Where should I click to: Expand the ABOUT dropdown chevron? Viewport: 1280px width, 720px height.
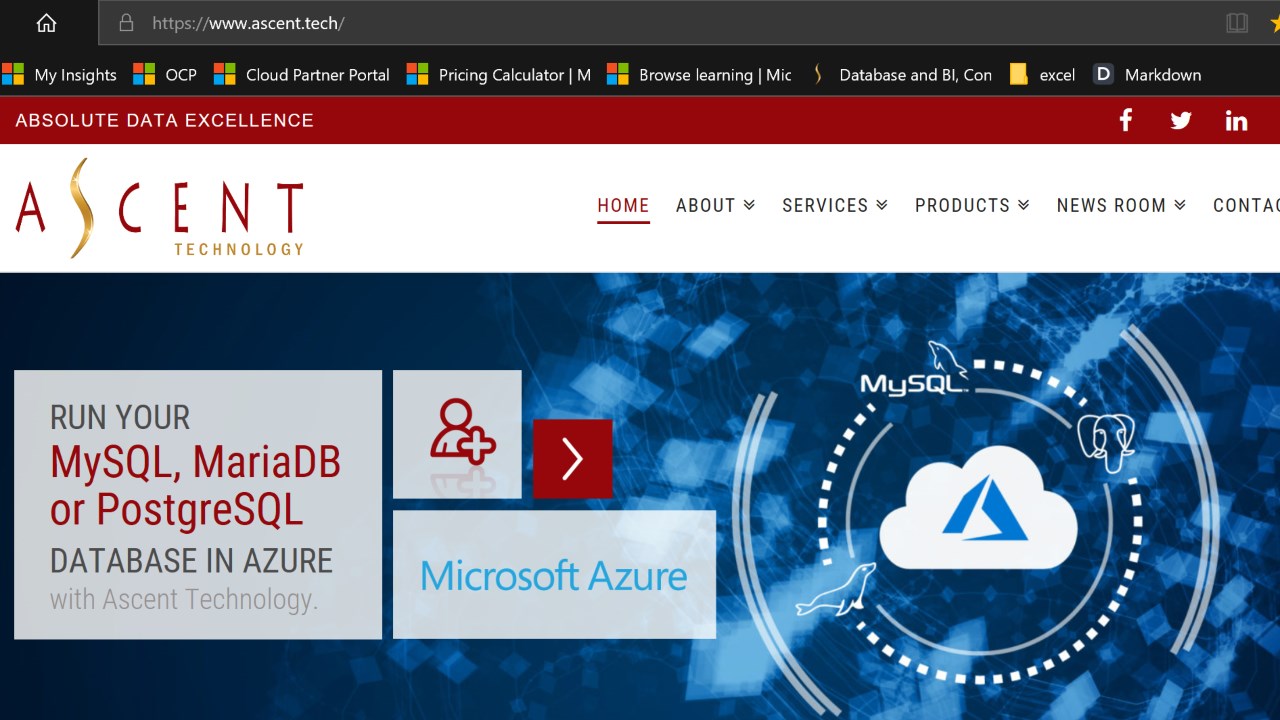749,205
